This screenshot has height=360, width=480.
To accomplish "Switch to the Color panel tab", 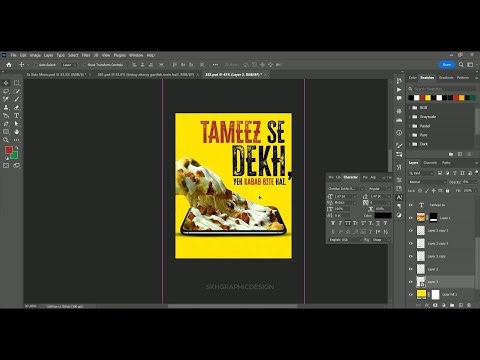I will 413,78.
